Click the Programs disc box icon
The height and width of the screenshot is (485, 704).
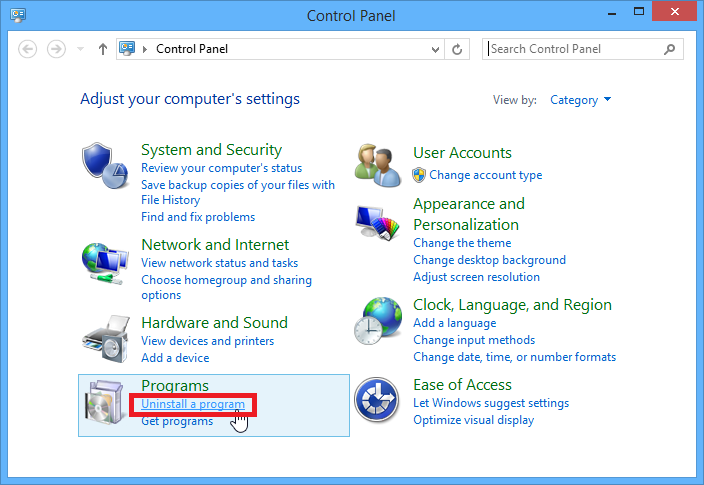point(105,402)
